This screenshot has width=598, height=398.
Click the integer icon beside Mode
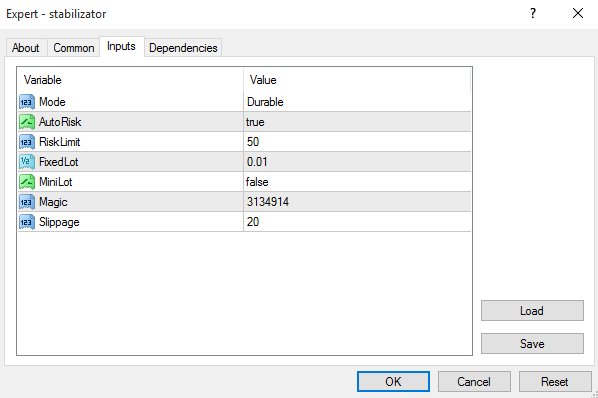tap(27, 102)
